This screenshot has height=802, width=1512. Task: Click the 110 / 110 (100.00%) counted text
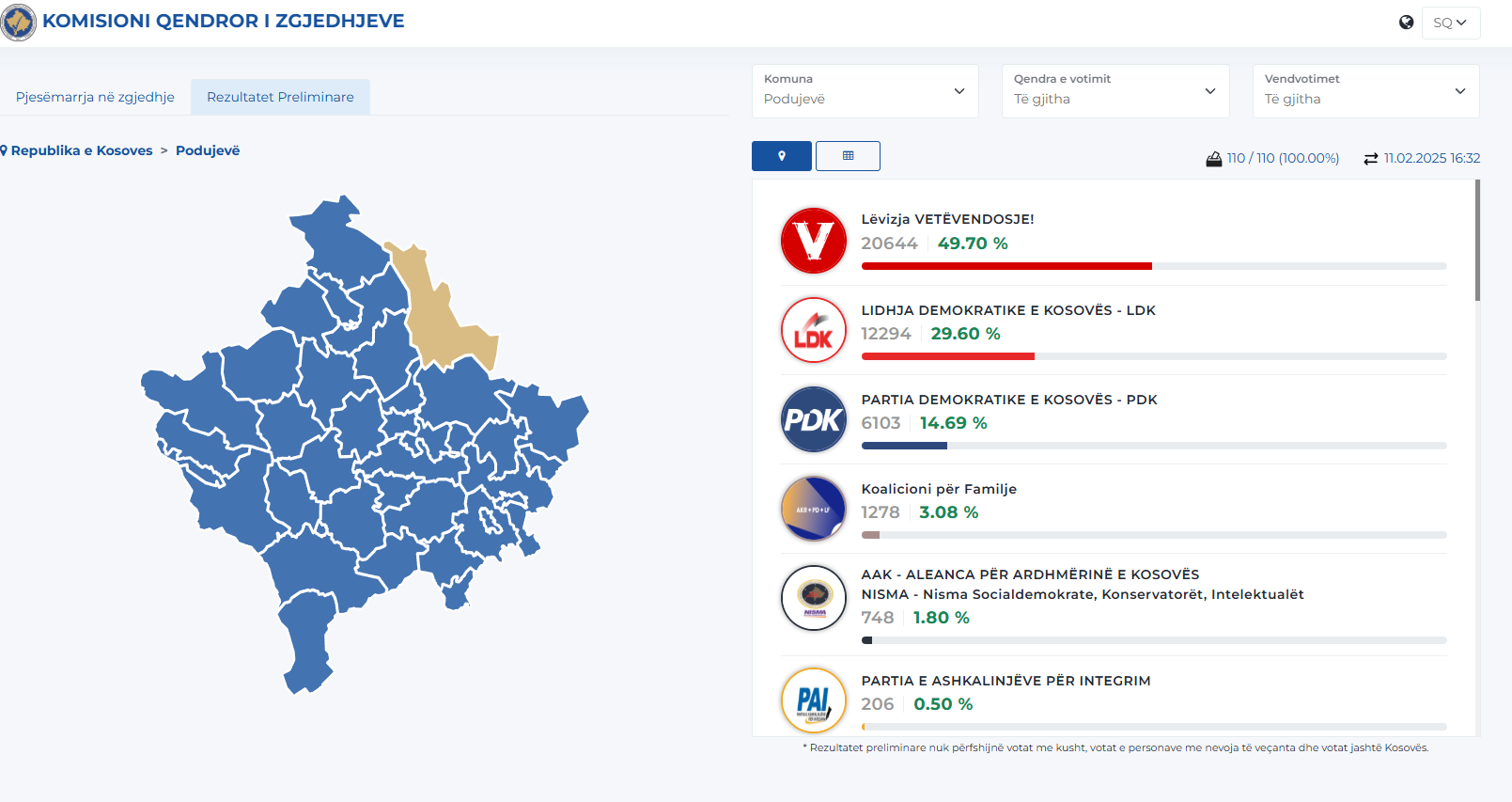click(1283, 158)
